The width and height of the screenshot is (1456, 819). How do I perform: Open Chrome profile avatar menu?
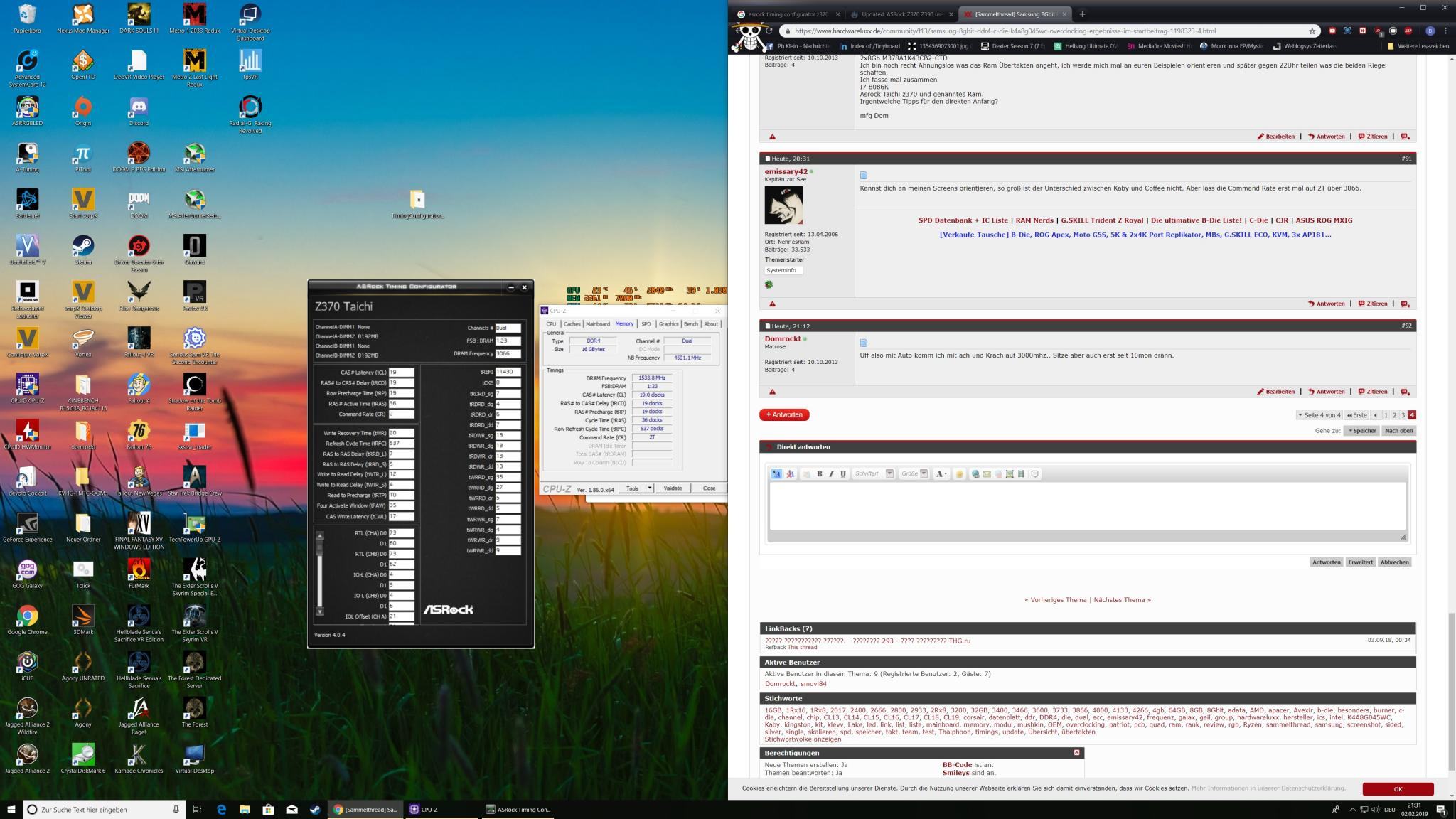[1430, 31]
